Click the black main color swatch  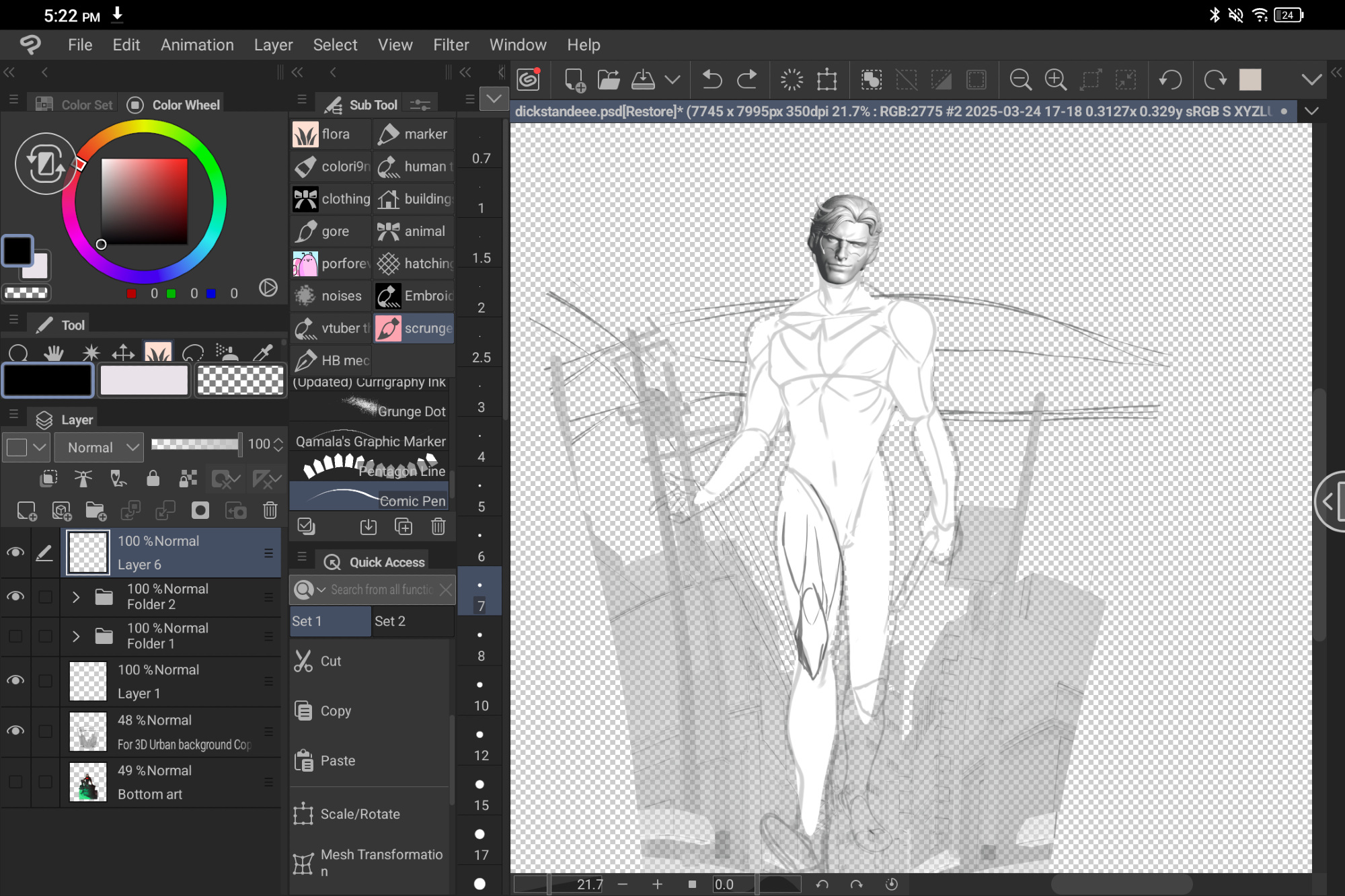point(48,380)
